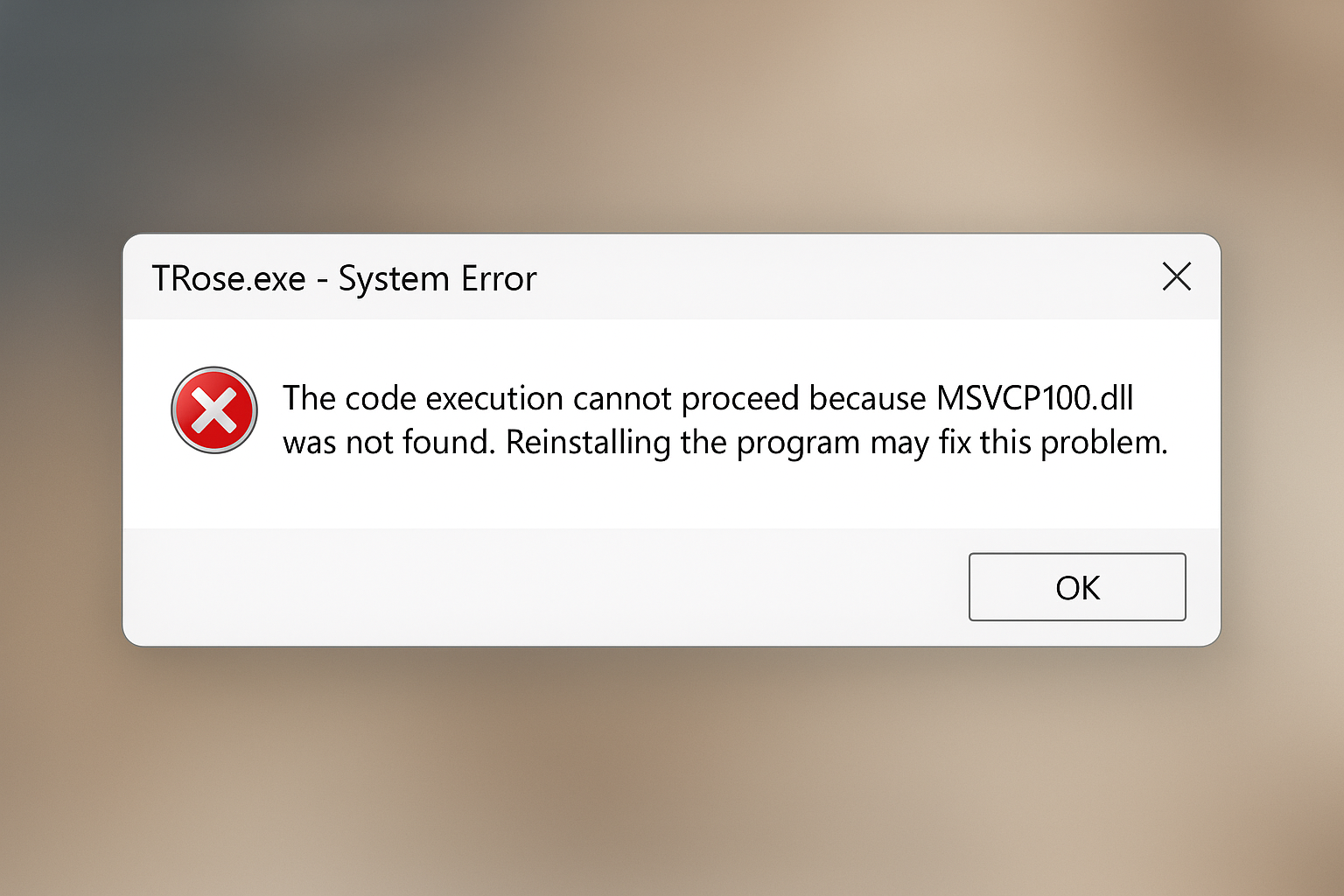1344x896 pixels.
Task: Click the red error X icon
Action: click(x=214, y=409)
